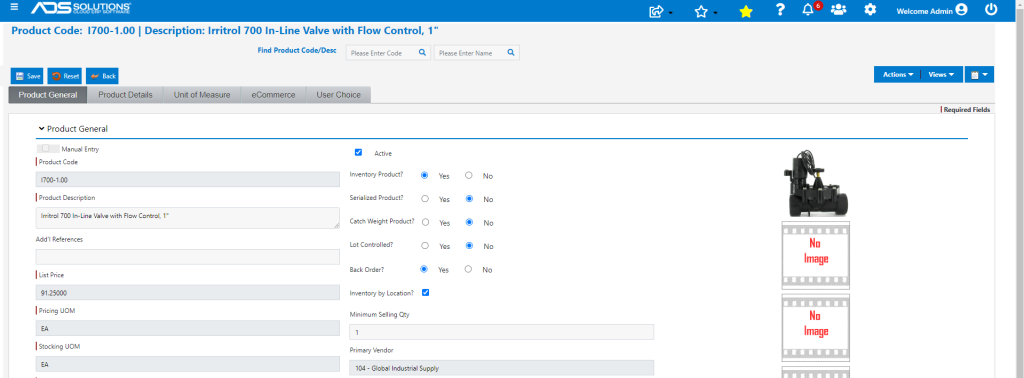Screen dimensions: 1024x378
Task: Select Yes for Catch Weight Product
Action: point(425,222)
